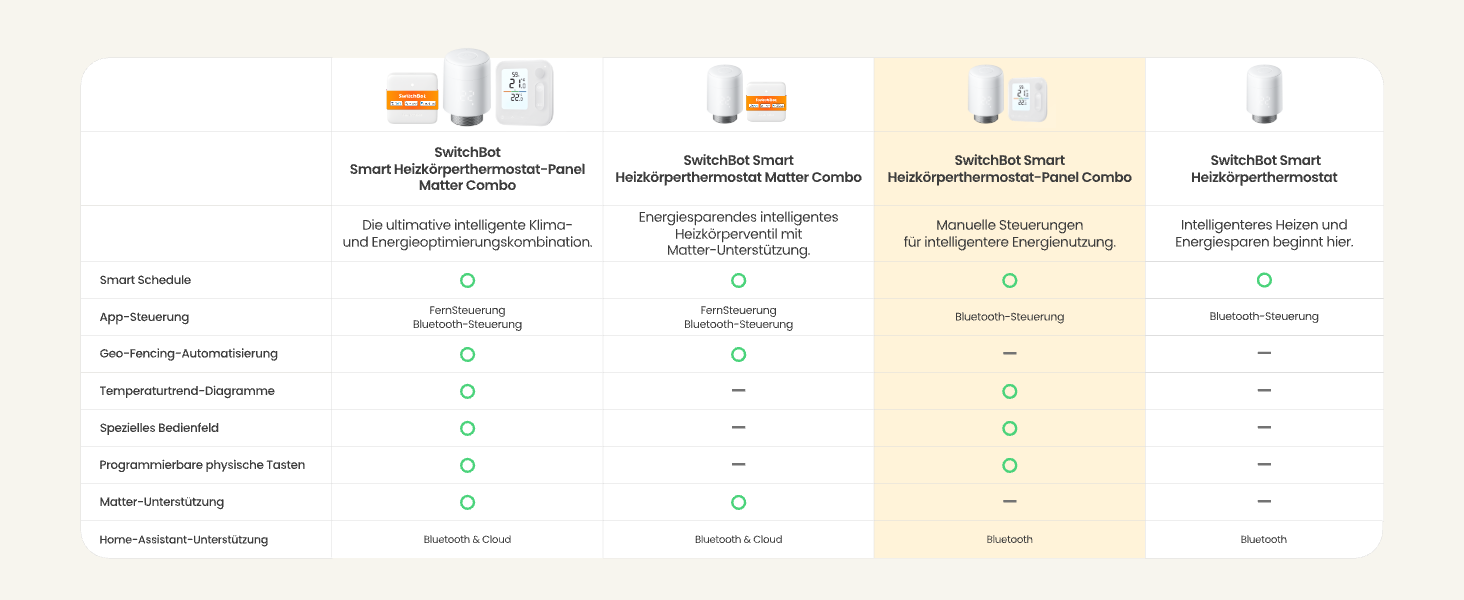Image resolution: width=1464 pixels, height=600 pixels.
Task: Select the SwitchBot Smart Heizkörperthermostat title
Action: (x=1265, y=169)
